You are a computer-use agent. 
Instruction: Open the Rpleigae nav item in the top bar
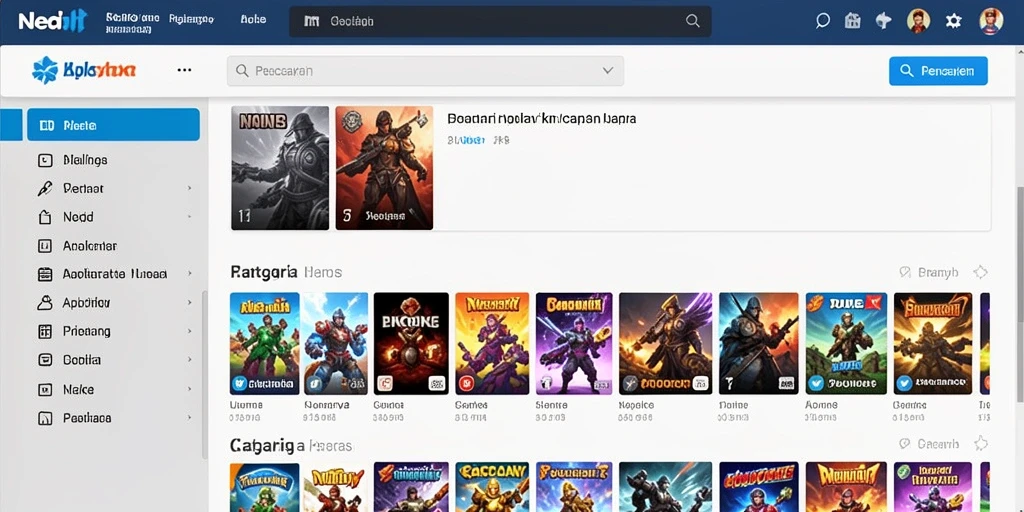click(x=191, y=20)
